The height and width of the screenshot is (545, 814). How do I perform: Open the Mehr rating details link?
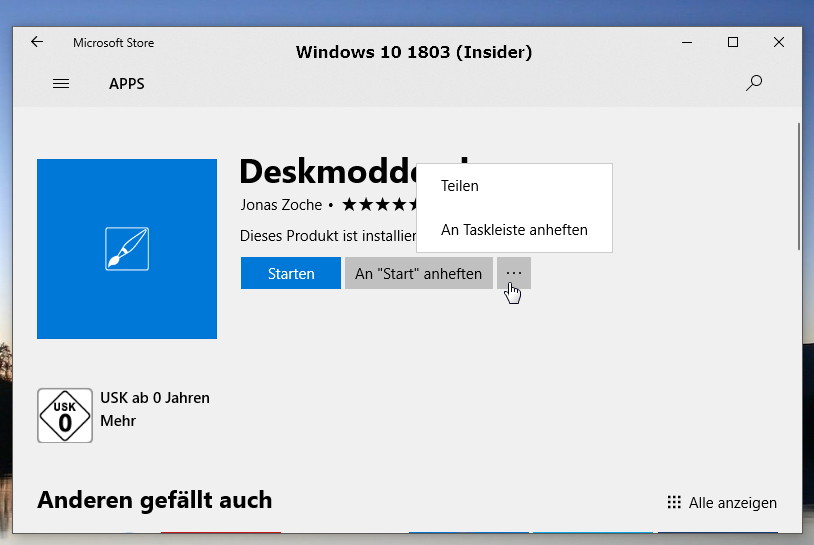118,420
